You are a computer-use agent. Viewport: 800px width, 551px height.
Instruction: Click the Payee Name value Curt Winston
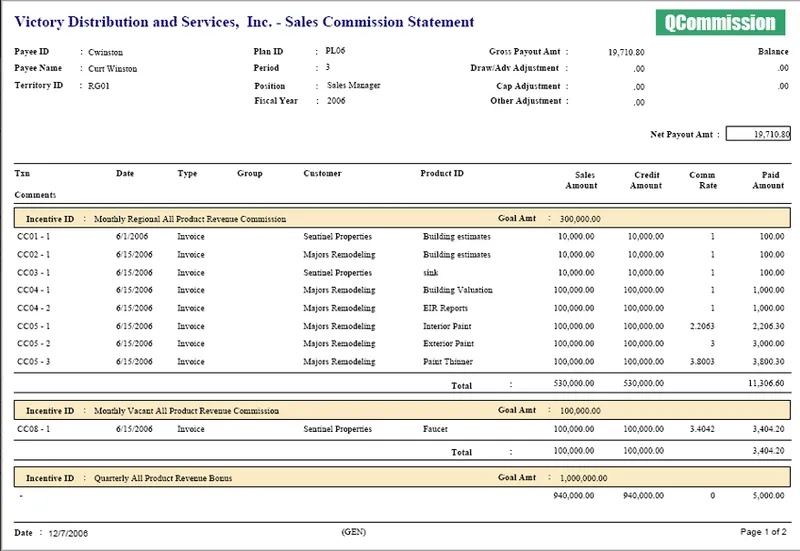point(113,68)
